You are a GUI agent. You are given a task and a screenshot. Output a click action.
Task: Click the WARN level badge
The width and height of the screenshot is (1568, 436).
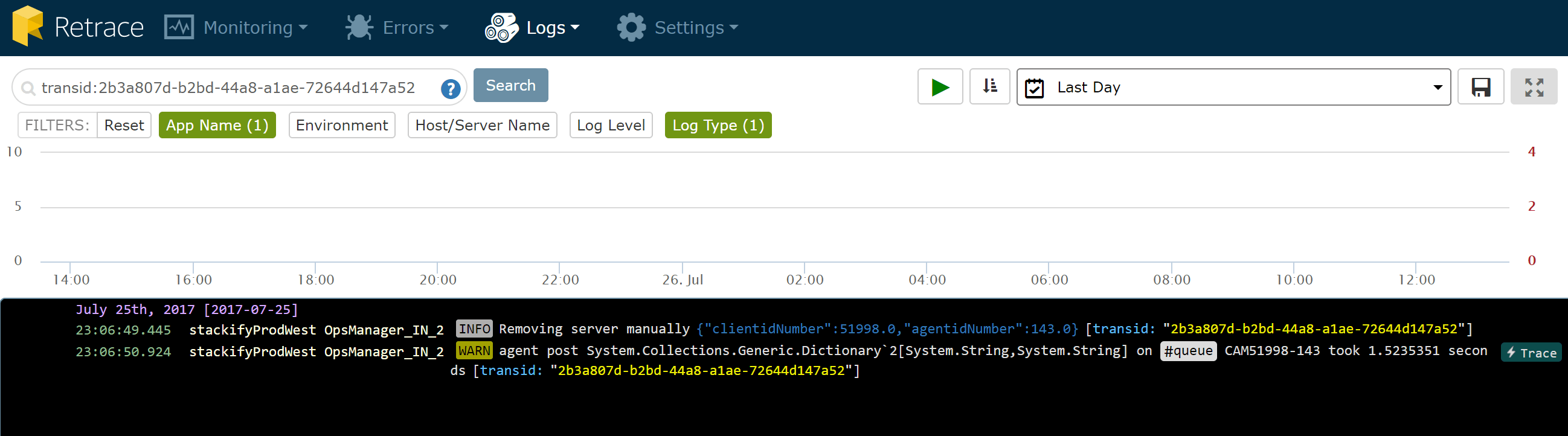coord(474,351)
